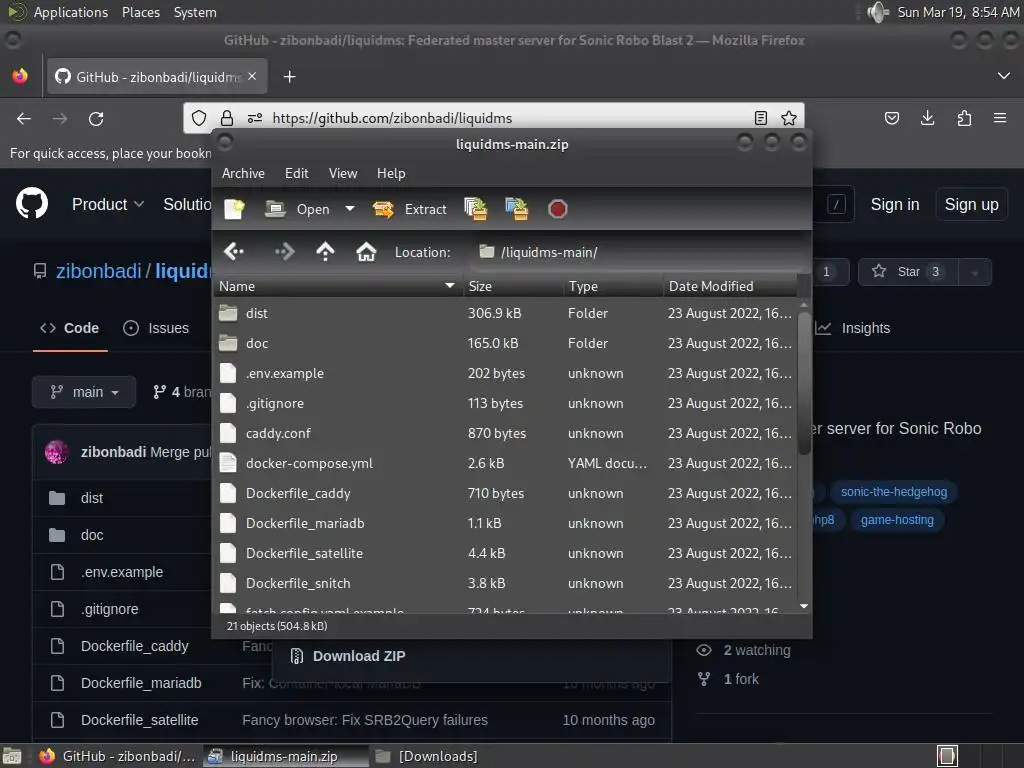Screen dimensions: 1024x768
Task: Open the zibonbadi owner link
Action: click(x=99, y=271)
